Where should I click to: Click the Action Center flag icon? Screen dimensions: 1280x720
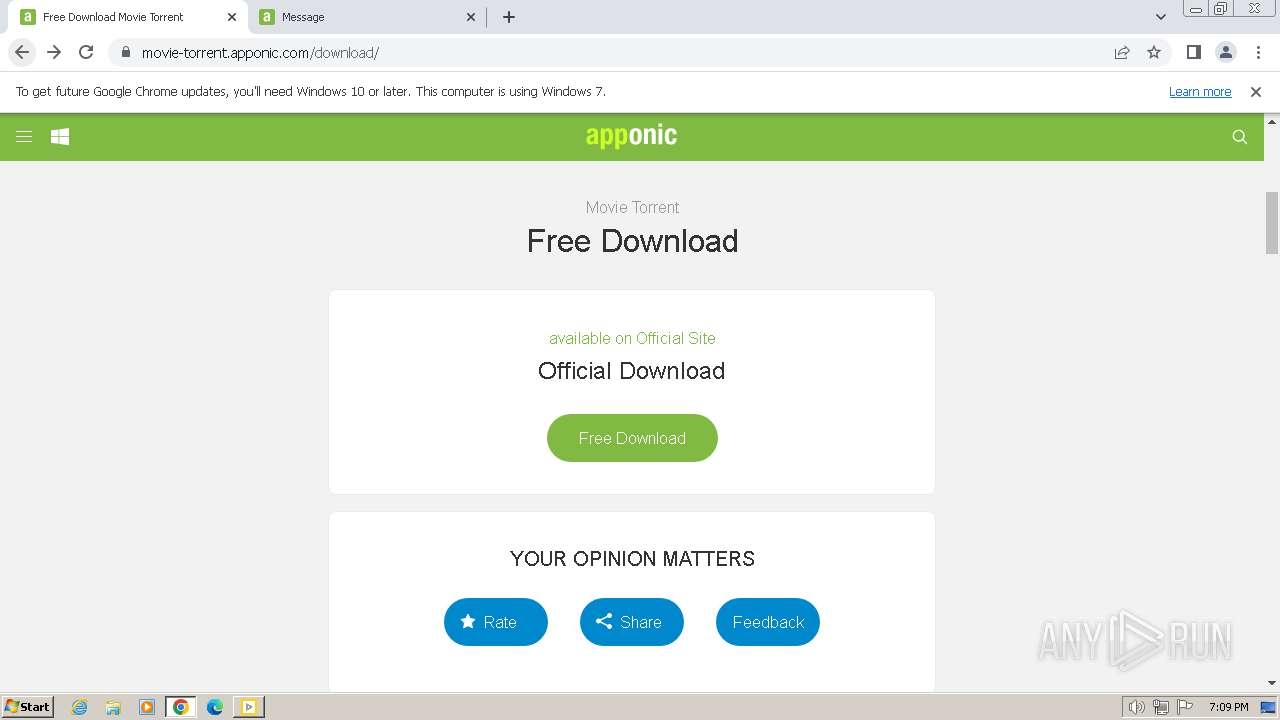[1185, 707]
